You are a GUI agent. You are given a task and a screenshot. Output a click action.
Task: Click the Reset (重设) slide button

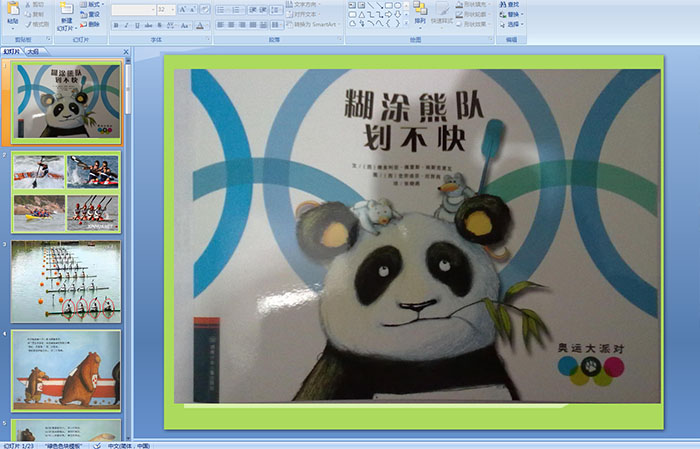tap(90, 14)
